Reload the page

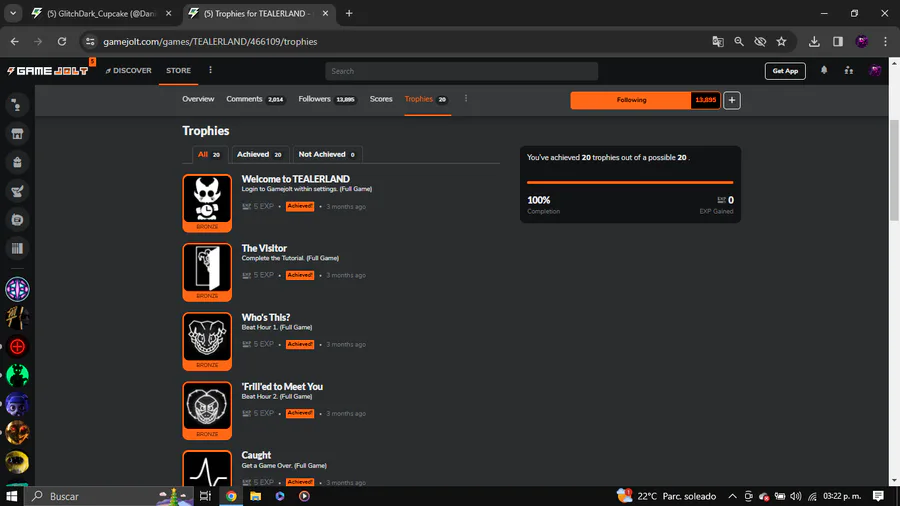click(x=62, y=41)
